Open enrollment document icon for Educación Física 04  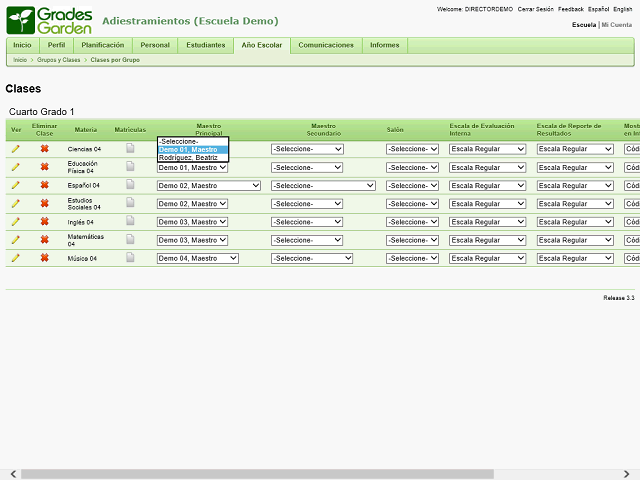(130, 166)
